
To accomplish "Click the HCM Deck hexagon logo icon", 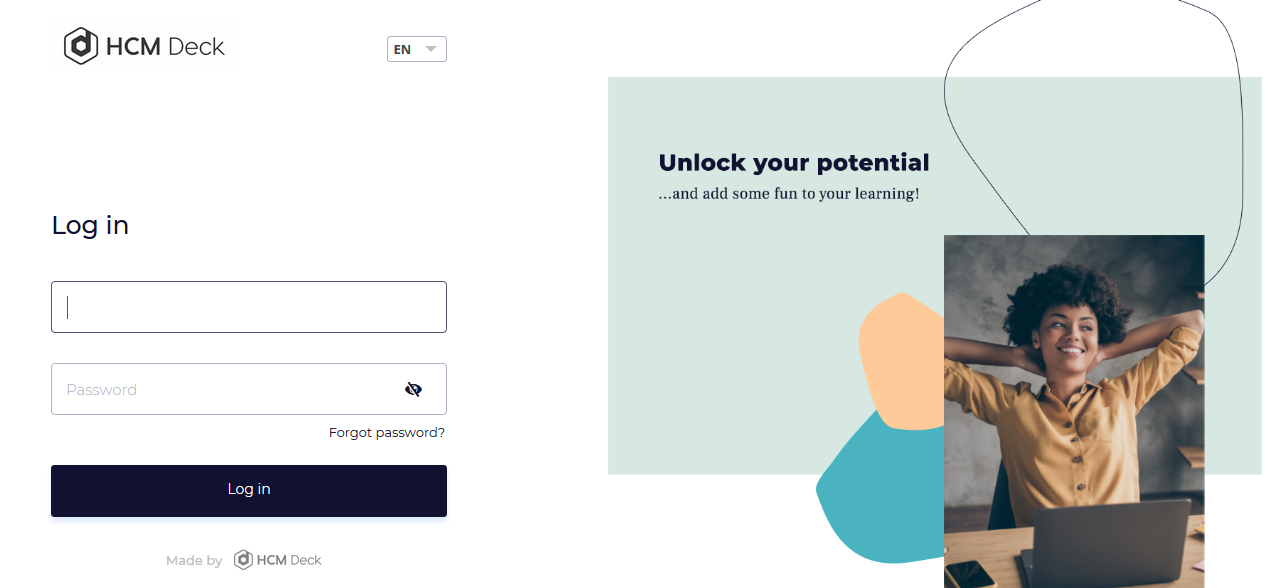I will pyautogui.click(x=81, y=46).
